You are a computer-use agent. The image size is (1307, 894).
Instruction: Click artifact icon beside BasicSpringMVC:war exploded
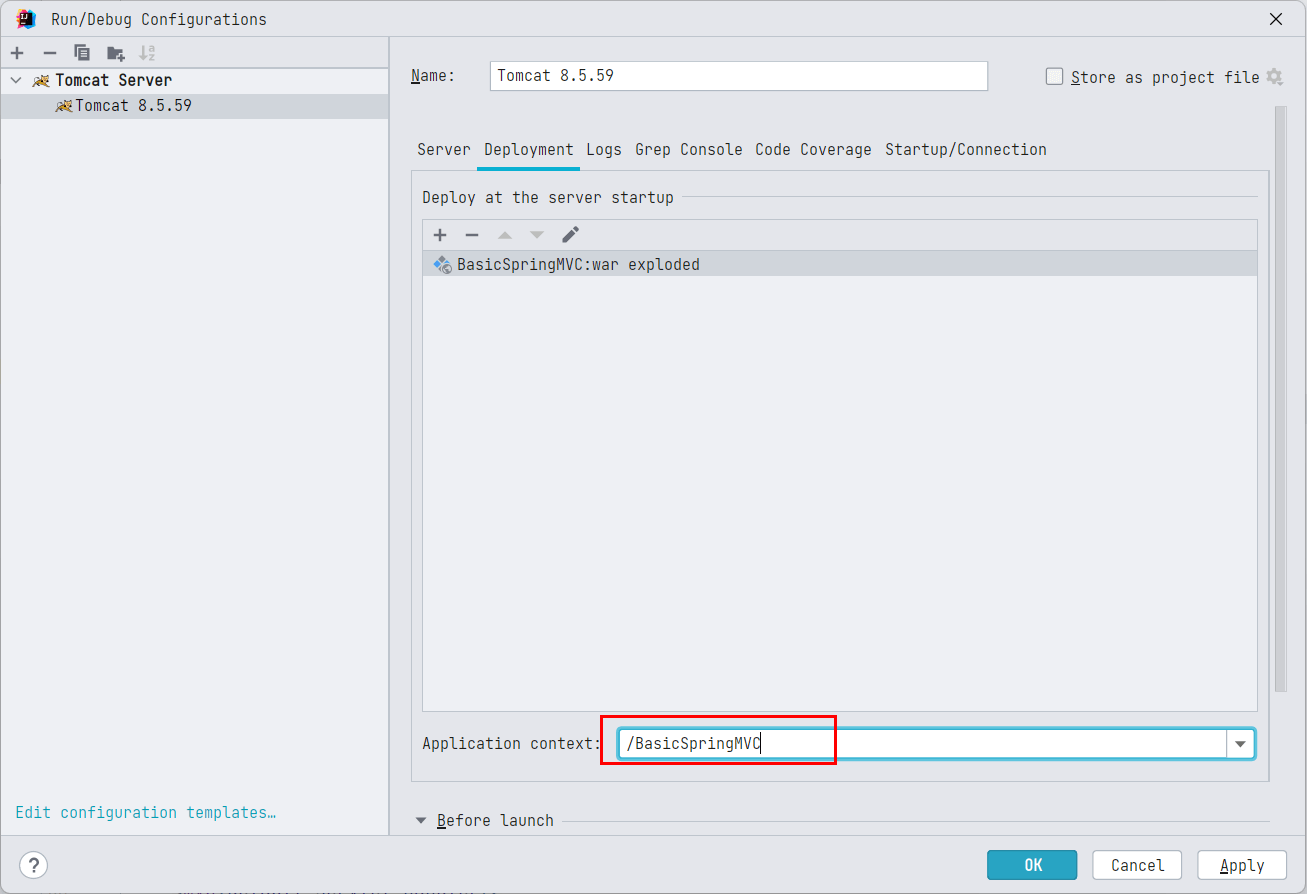[442, 265]
